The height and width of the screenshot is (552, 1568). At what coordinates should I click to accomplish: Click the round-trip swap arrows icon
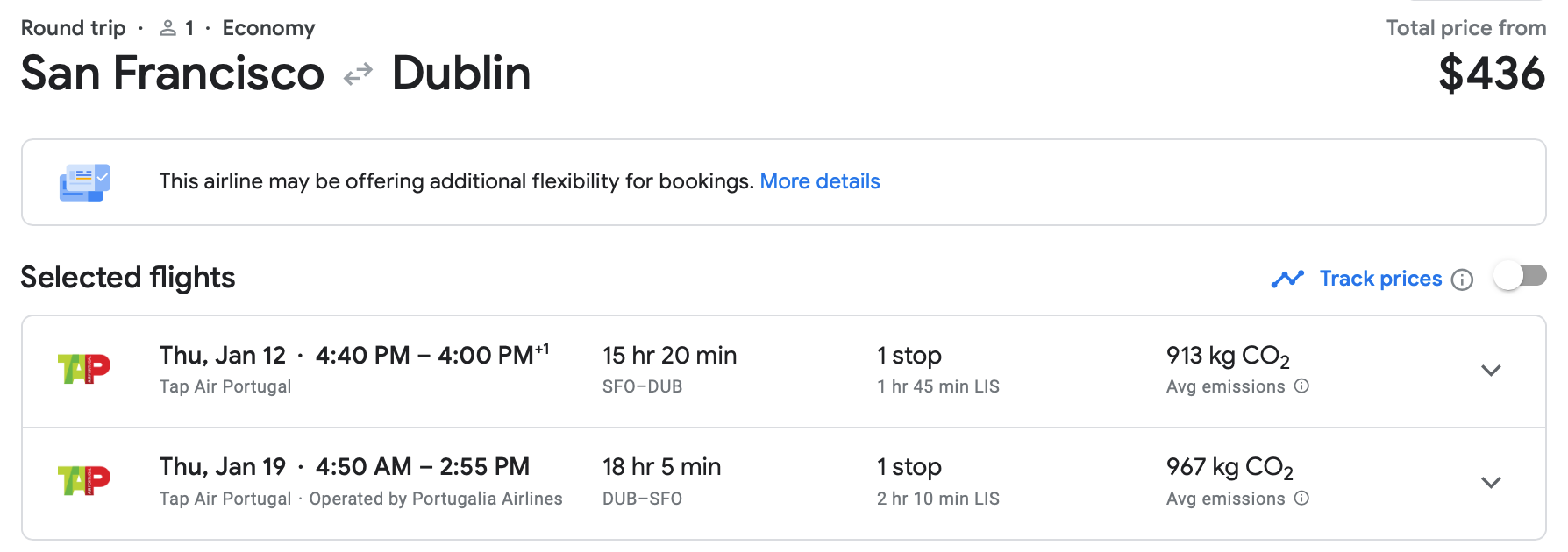pos(358,74)
